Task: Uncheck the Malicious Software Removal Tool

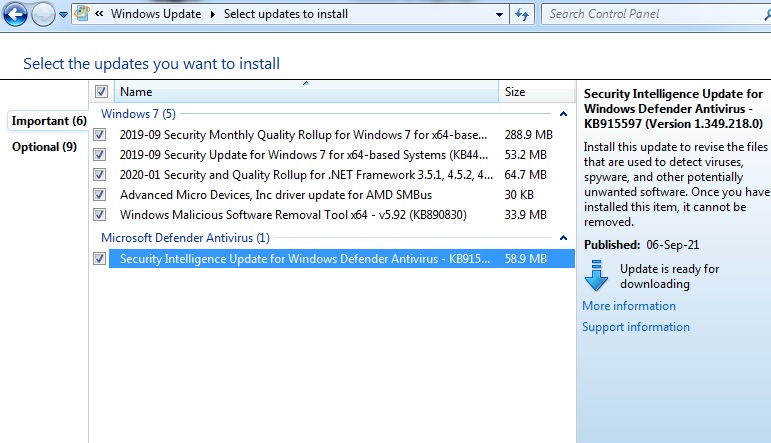Action: 100,215
